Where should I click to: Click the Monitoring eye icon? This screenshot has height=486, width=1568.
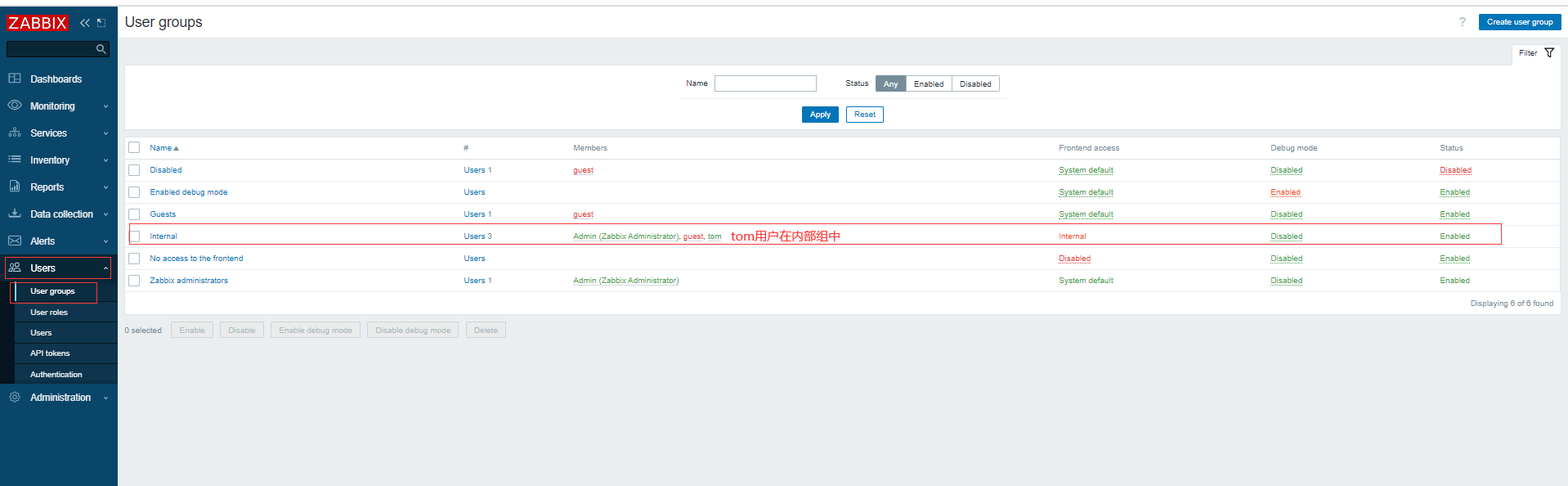tap(15, 106)
